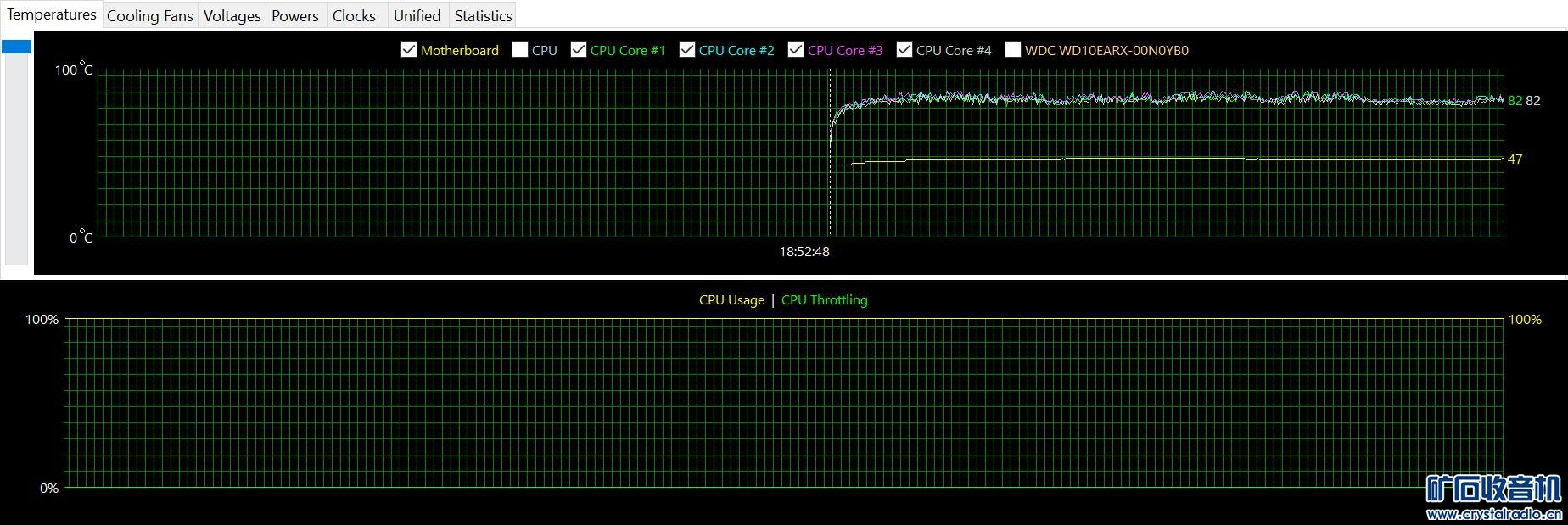Click the CPU Throttling legend label
Image resolution: width=1568 pixels, height=525 pixels.
pos(825,300)
